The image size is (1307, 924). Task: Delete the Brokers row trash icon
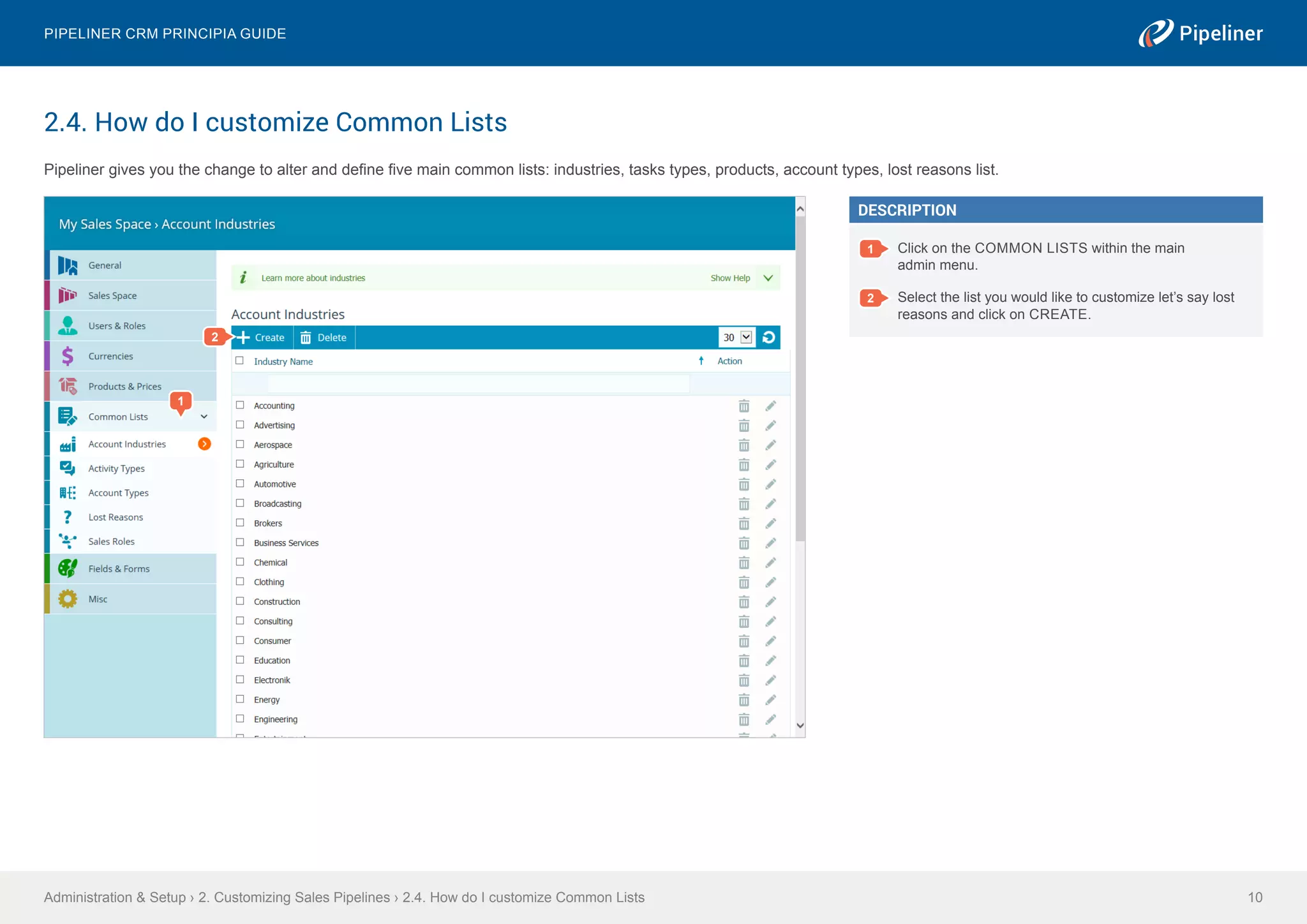(744, 524)
